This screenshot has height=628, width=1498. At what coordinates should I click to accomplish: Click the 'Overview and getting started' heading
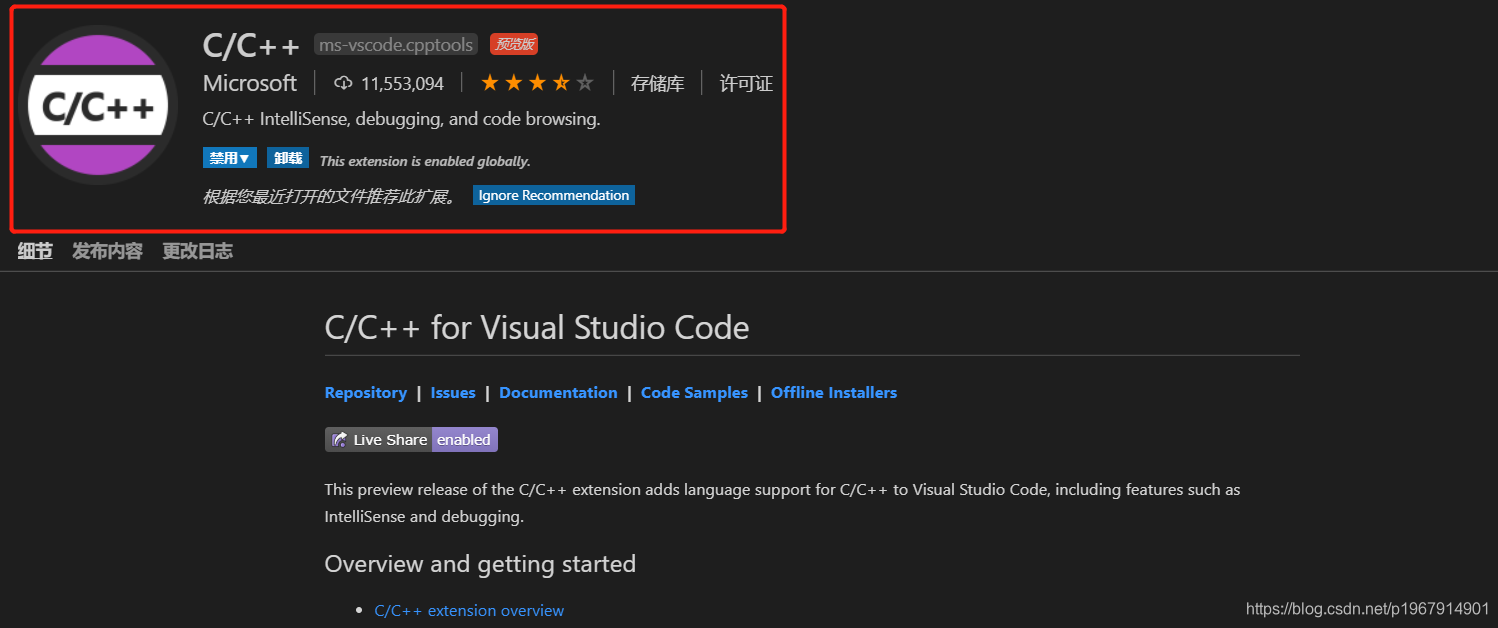point(480,564)
